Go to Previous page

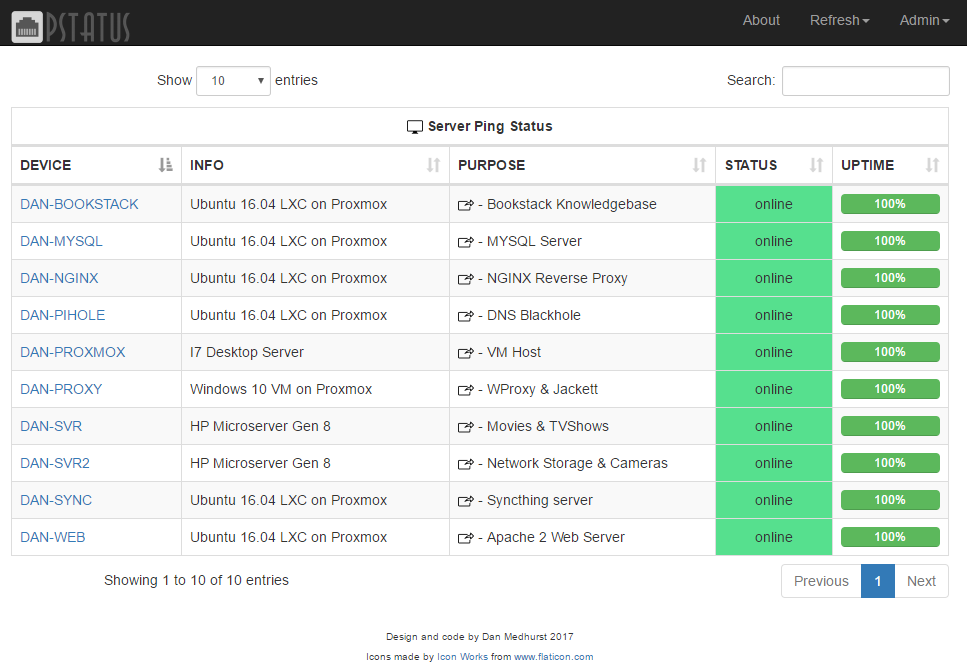click(821, 581)
